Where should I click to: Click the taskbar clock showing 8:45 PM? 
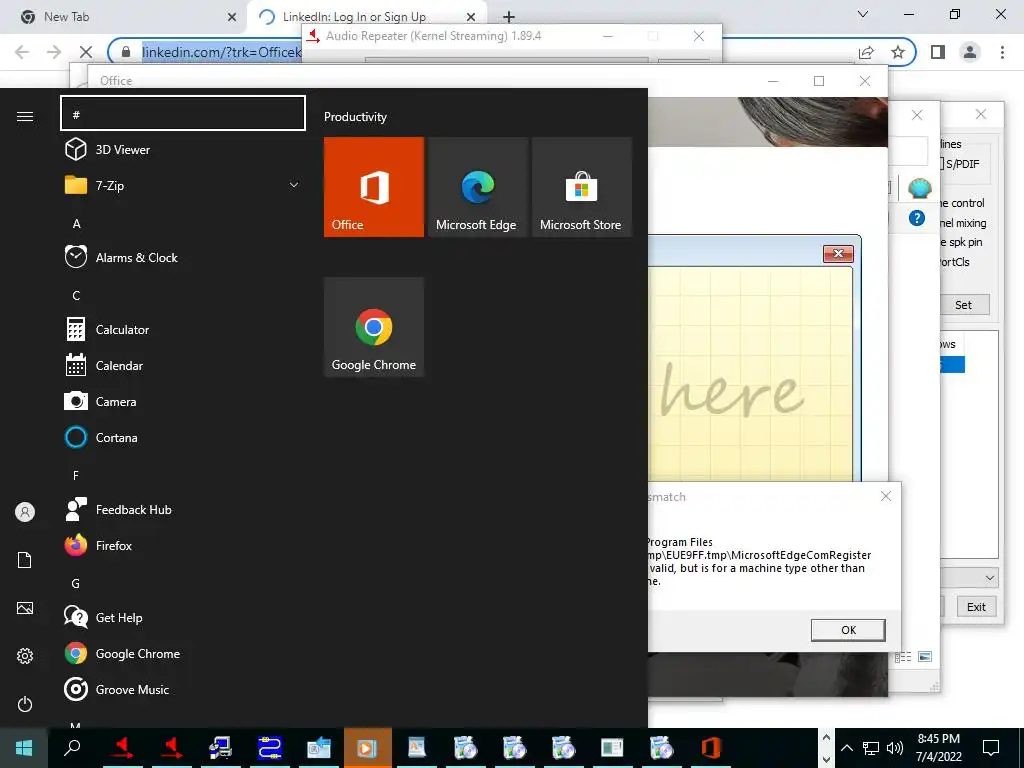coord(938,748)
